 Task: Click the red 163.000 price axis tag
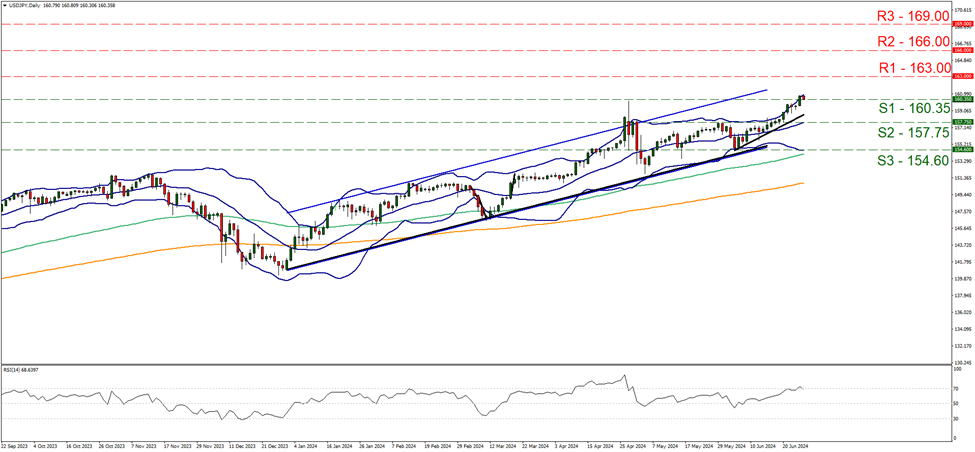[x=963, y=76]
